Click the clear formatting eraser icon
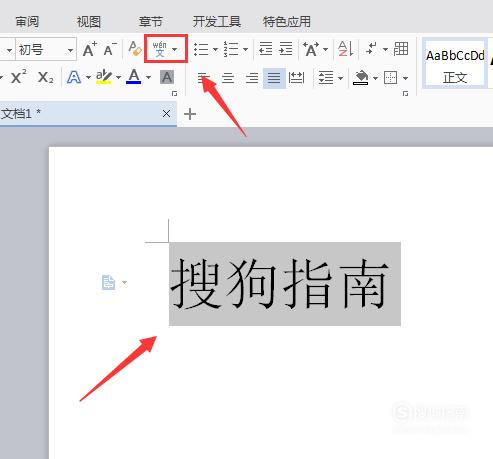The height and width of the screenshot is (459, 493). coord(135,49)
